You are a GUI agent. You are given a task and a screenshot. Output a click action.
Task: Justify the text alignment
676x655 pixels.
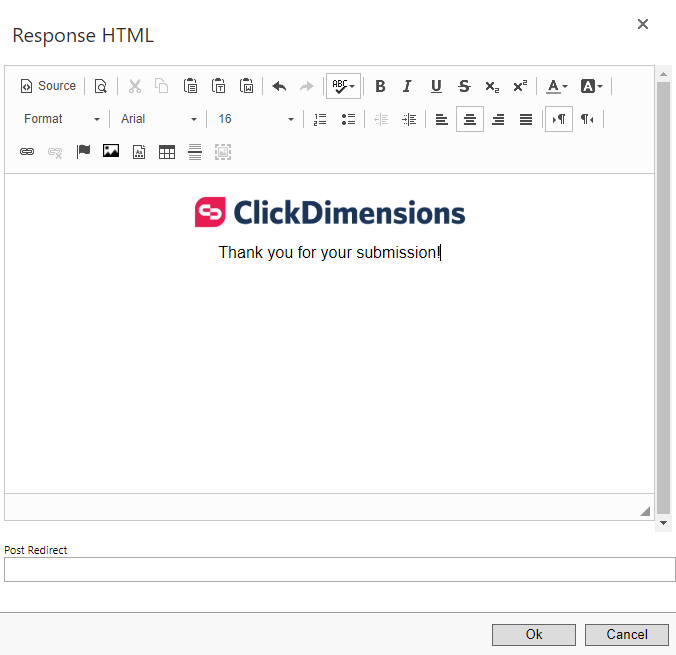[526, 119]
